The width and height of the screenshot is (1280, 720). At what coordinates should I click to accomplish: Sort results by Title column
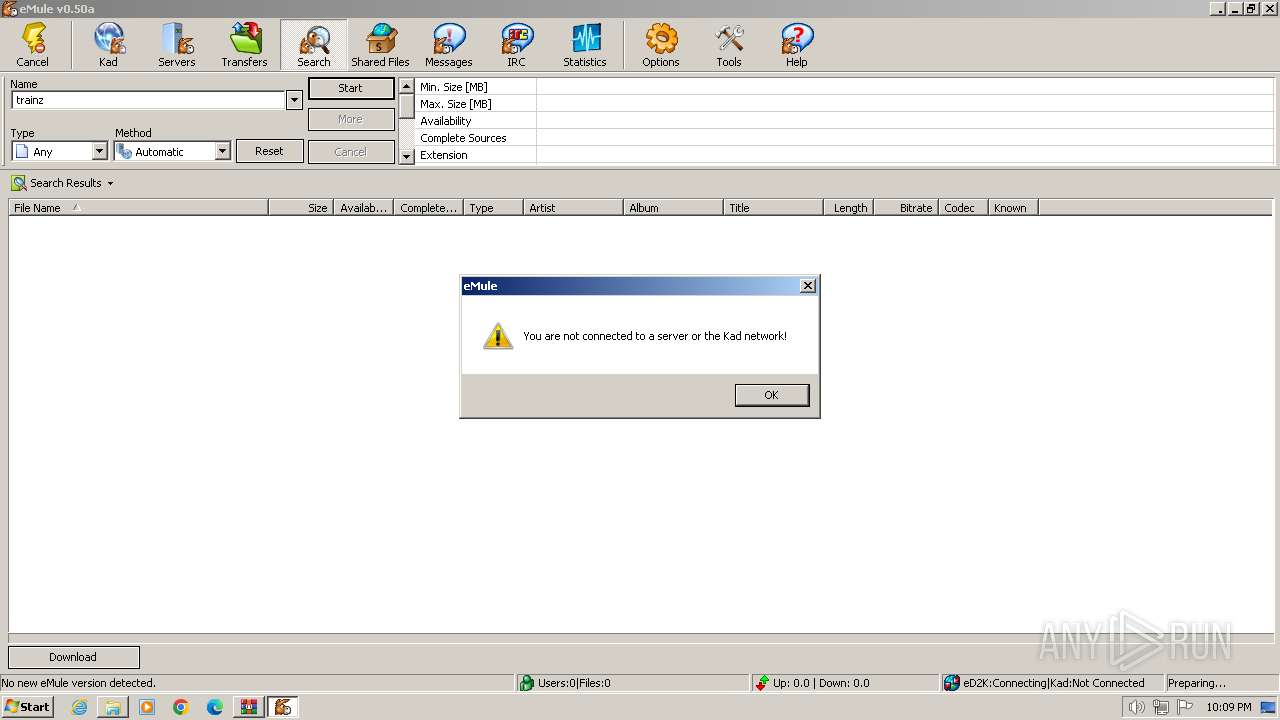[772, 208]
